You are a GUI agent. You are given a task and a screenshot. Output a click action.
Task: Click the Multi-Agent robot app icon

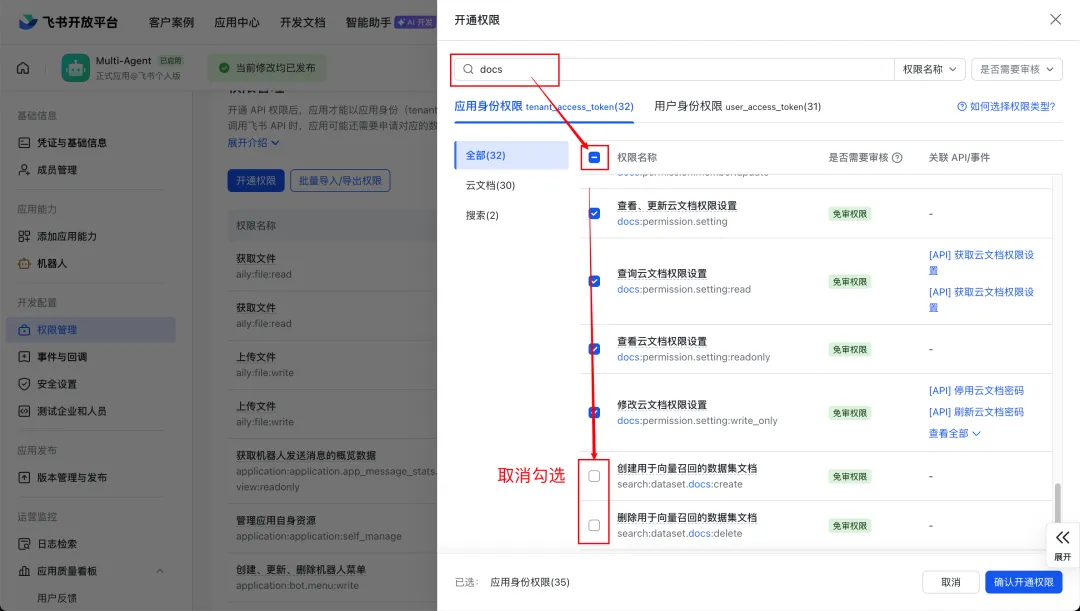[x=75, y=68]
